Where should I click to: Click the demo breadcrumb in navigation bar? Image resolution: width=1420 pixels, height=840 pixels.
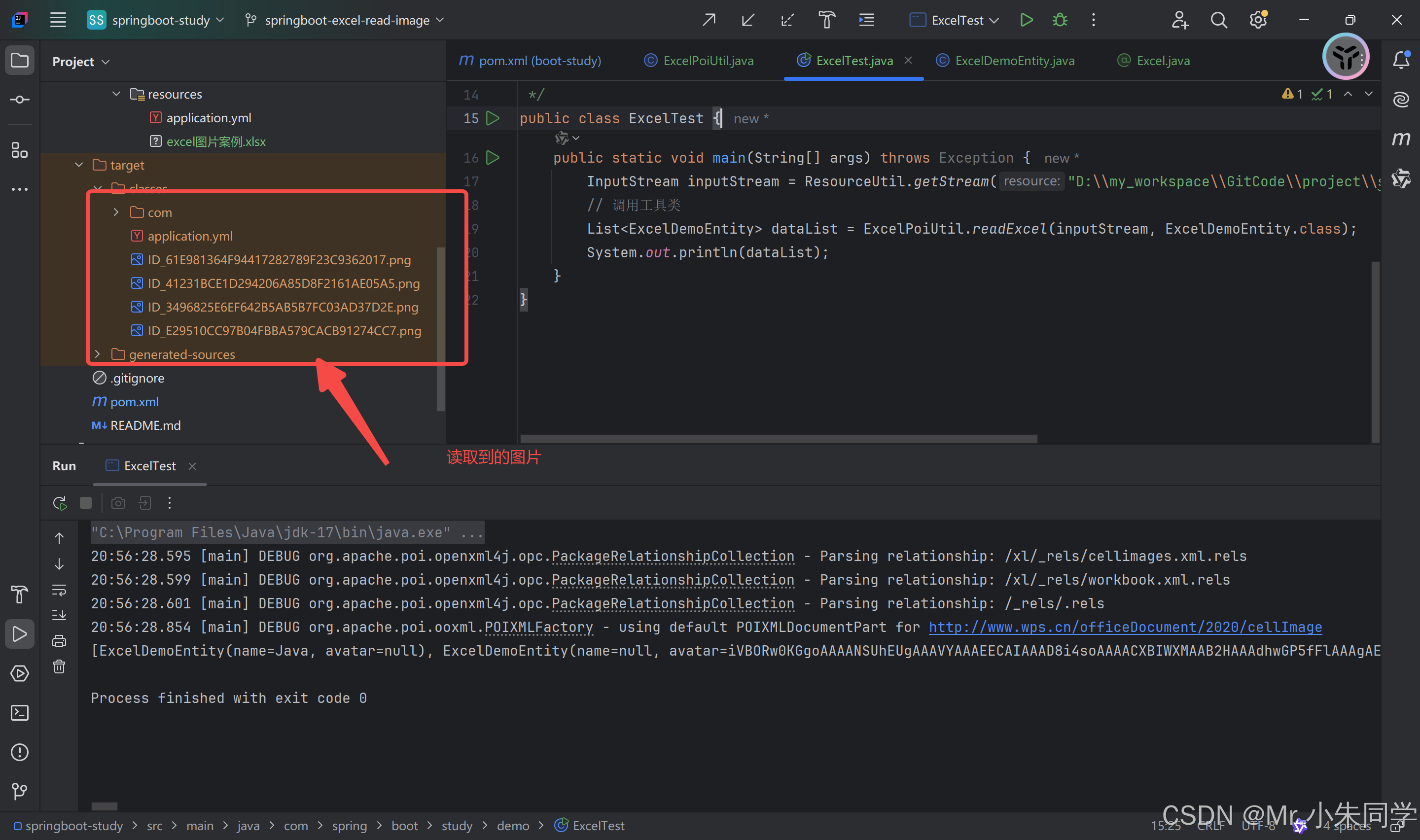(513, 826)
